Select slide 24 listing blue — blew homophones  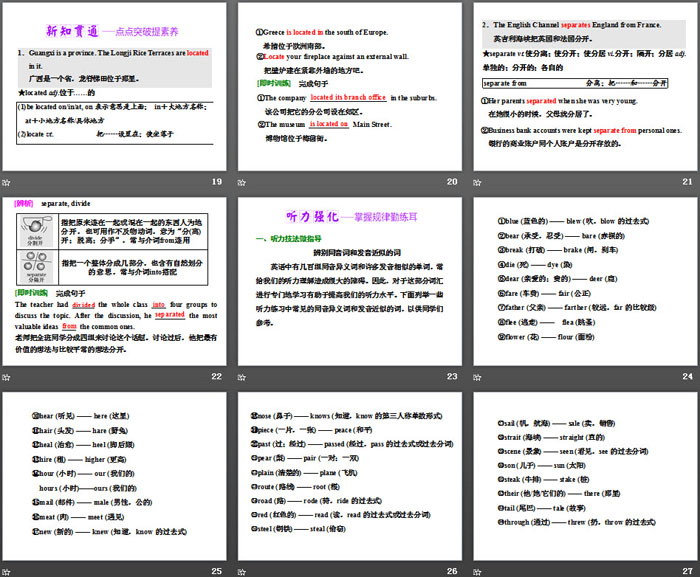point(585,281)
